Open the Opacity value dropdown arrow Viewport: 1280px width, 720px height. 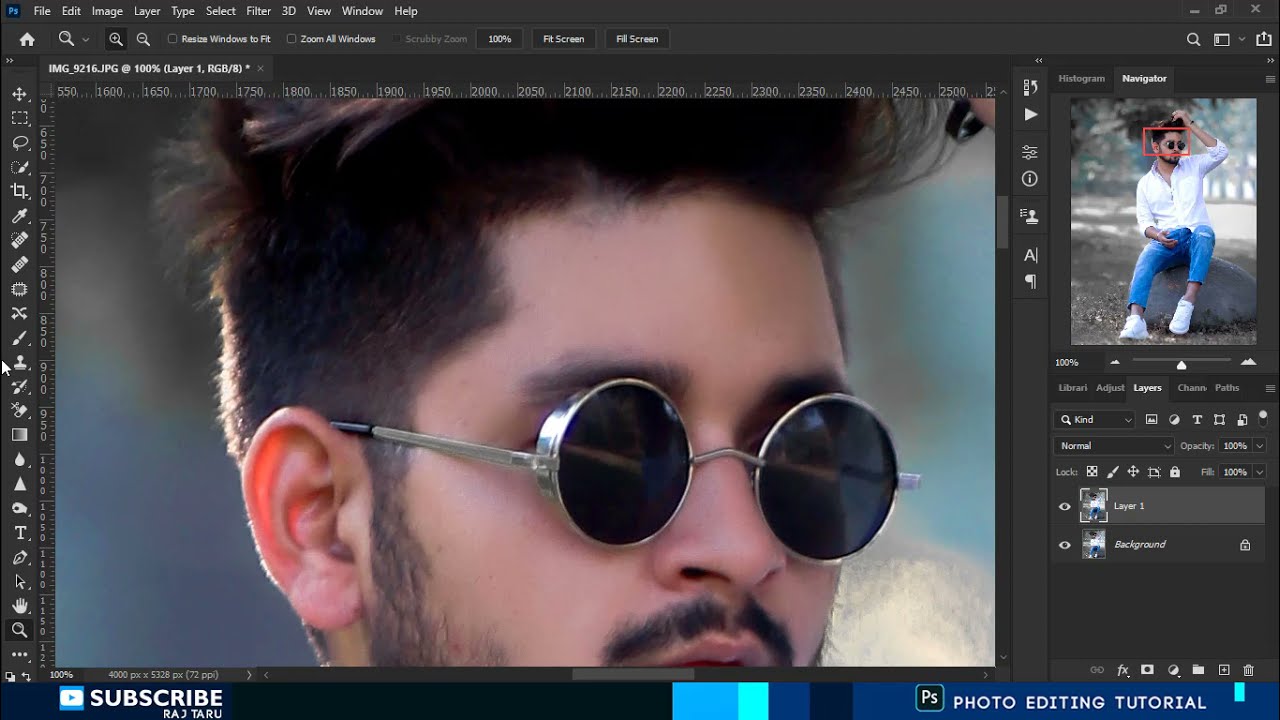[x=1259, y=446]
